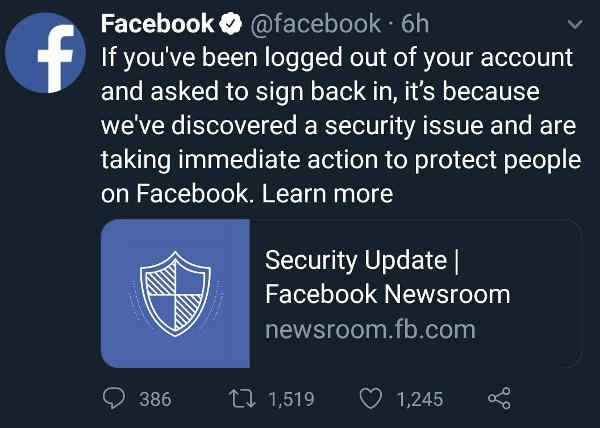
Task: Open the share icon options
Action: click(x=499, y=398)
